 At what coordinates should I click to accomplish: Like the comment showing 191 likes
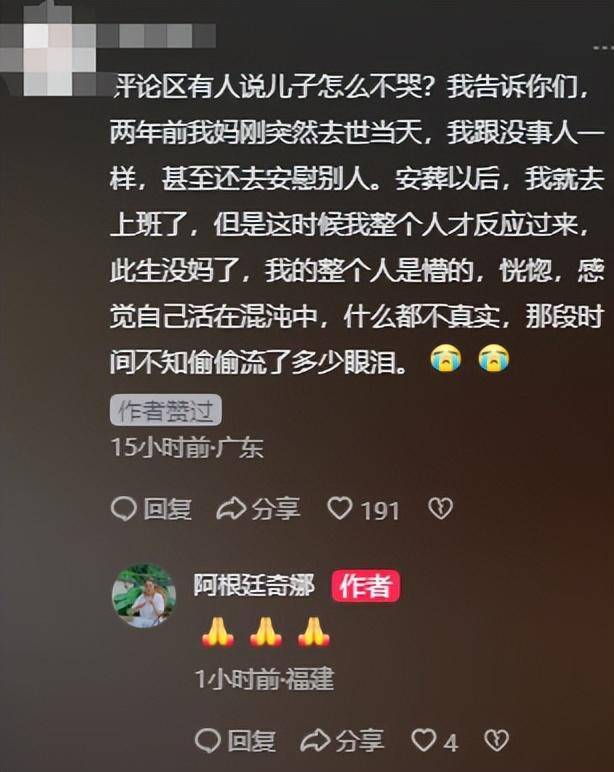363,509
